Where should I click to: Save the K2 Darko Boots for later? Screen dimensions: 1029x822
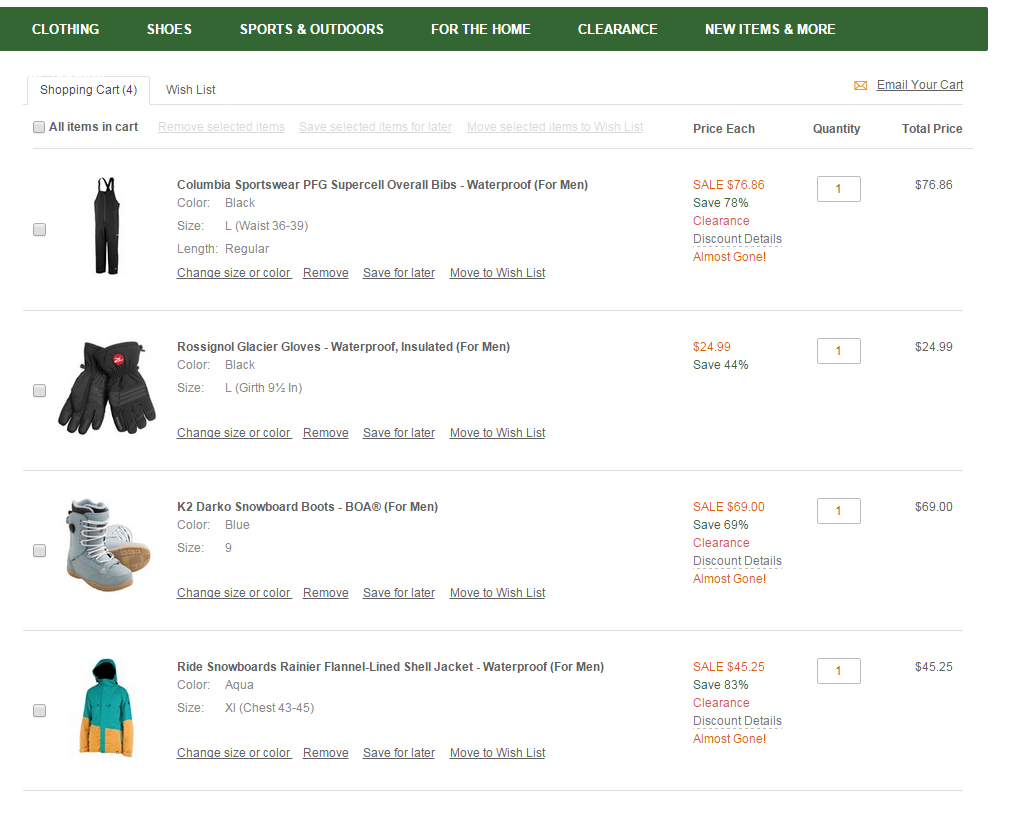pyautogui.click(x=399, y=593)
